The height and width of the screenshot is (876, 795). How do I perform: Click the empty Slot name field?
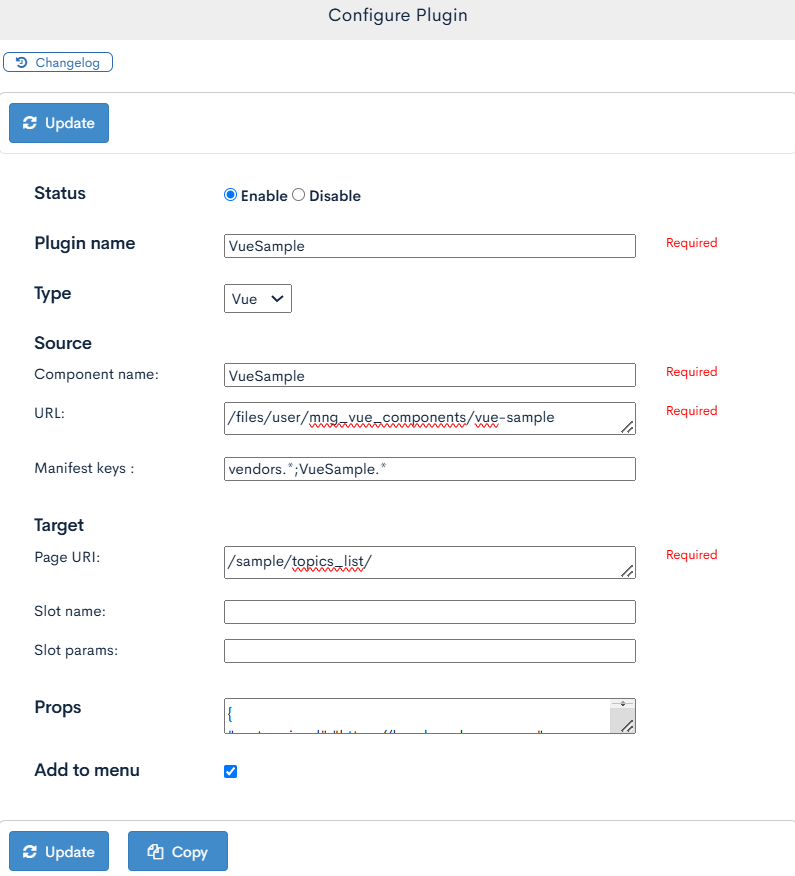click(x=429, y=612)
